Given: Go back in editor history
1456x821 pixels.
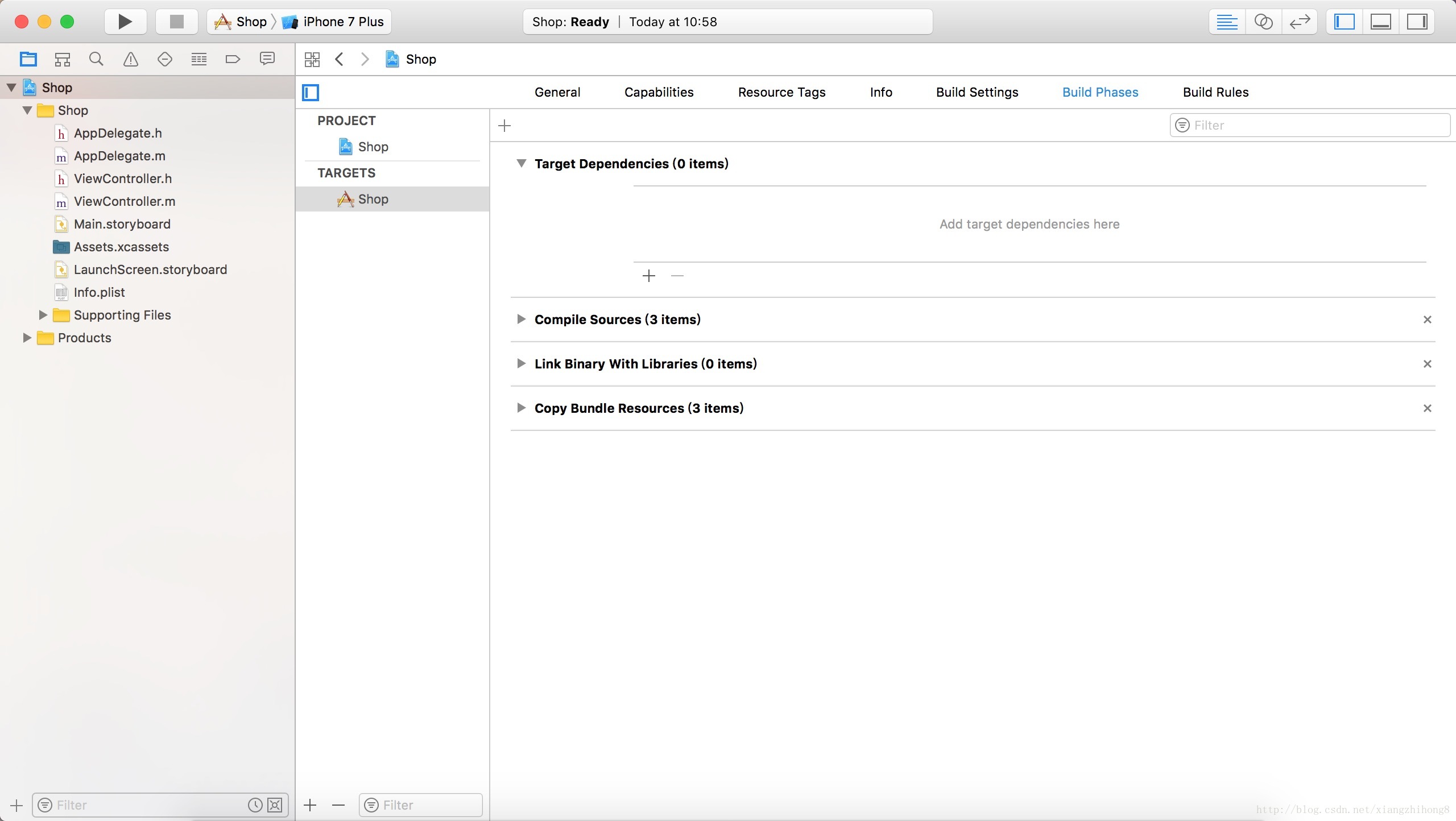Looking at the screenshot, I should 340,59.
